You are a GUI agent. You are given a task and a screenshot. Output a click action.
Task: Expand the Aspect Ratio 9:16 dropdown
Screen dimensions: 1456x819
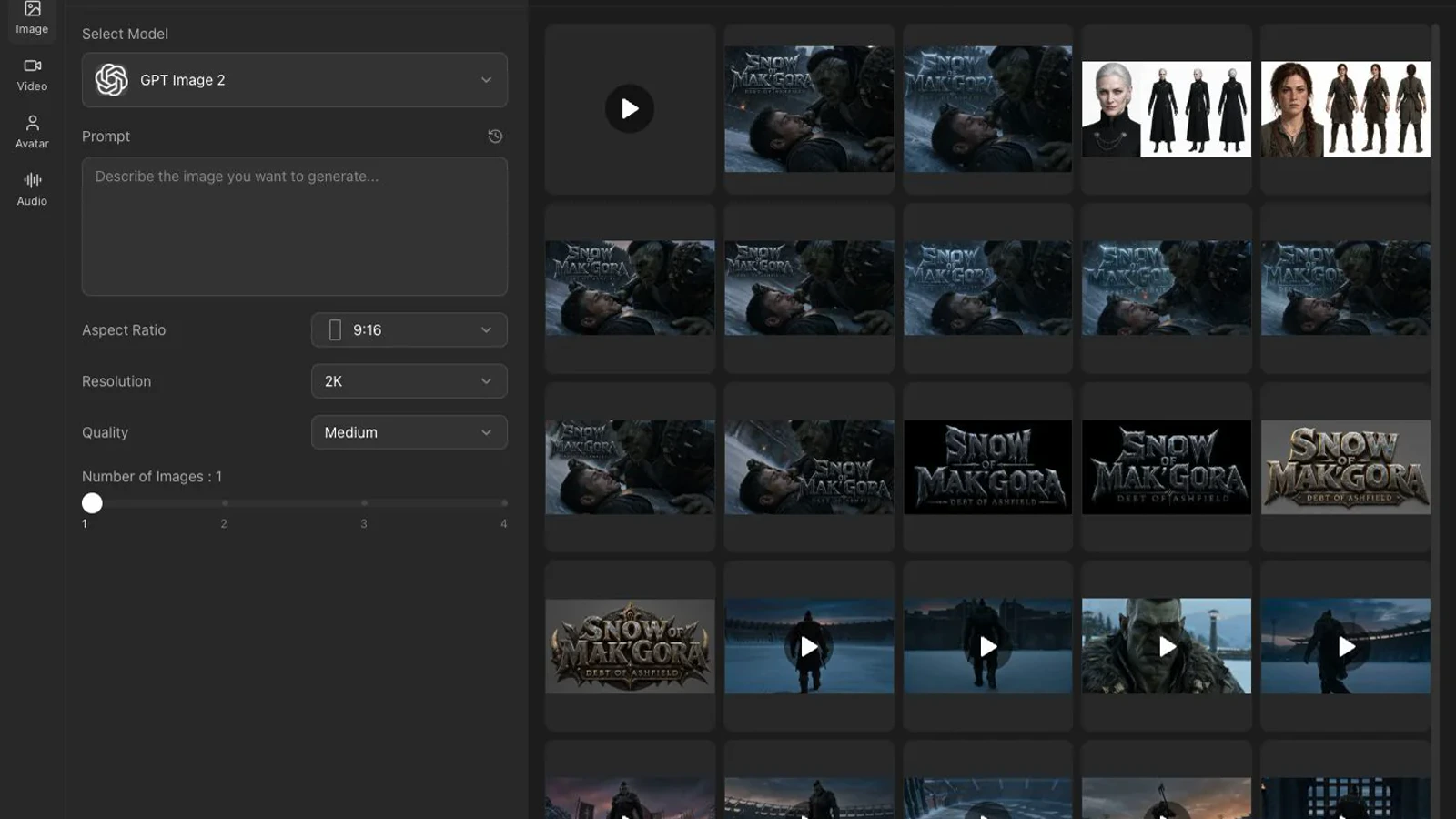click(409, 330)
